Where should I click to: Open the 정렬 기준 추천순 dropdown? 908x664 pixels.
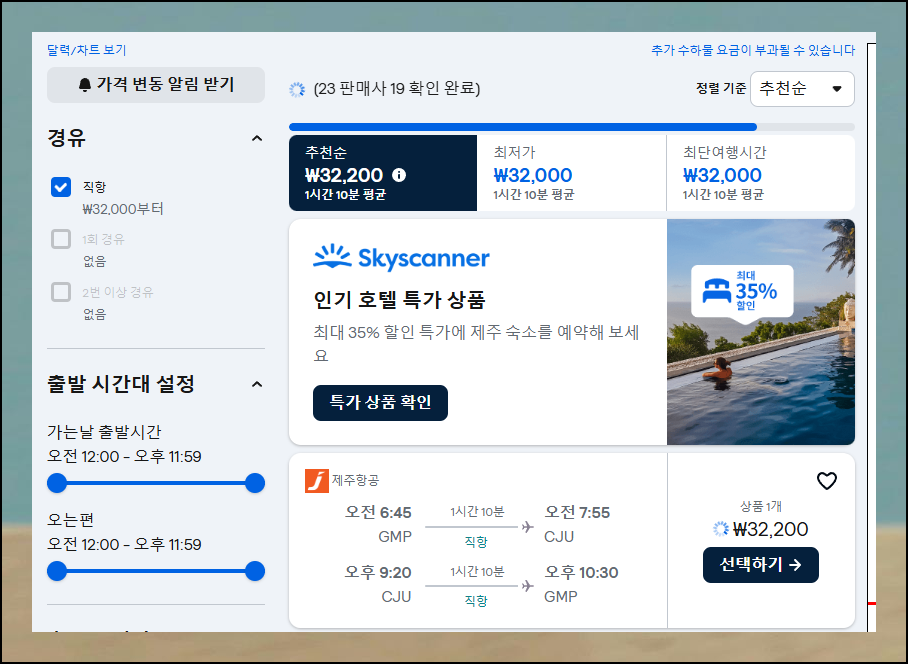(x=802, y=89)
